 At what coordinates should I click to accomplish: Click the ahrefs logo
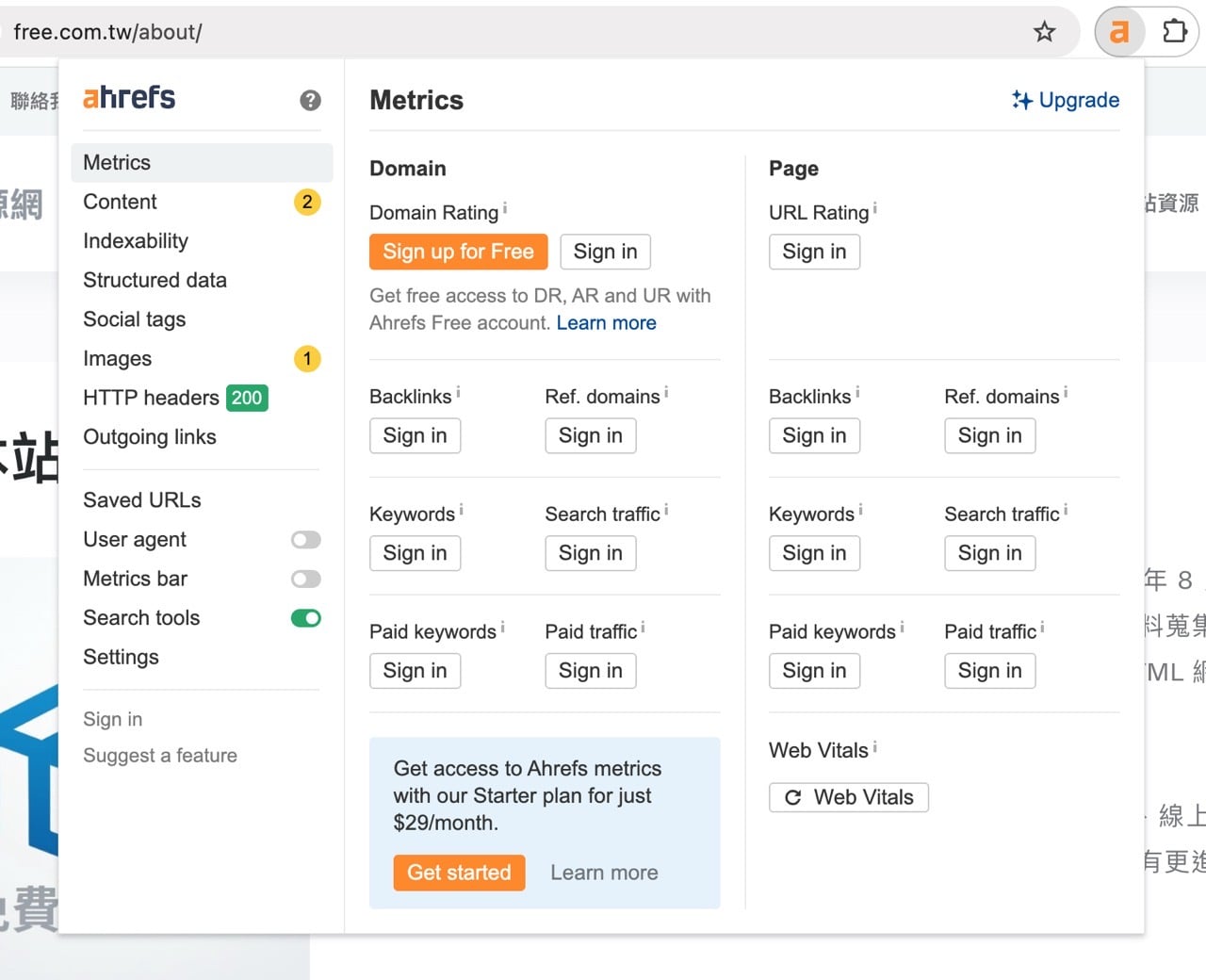click(129, 97)
